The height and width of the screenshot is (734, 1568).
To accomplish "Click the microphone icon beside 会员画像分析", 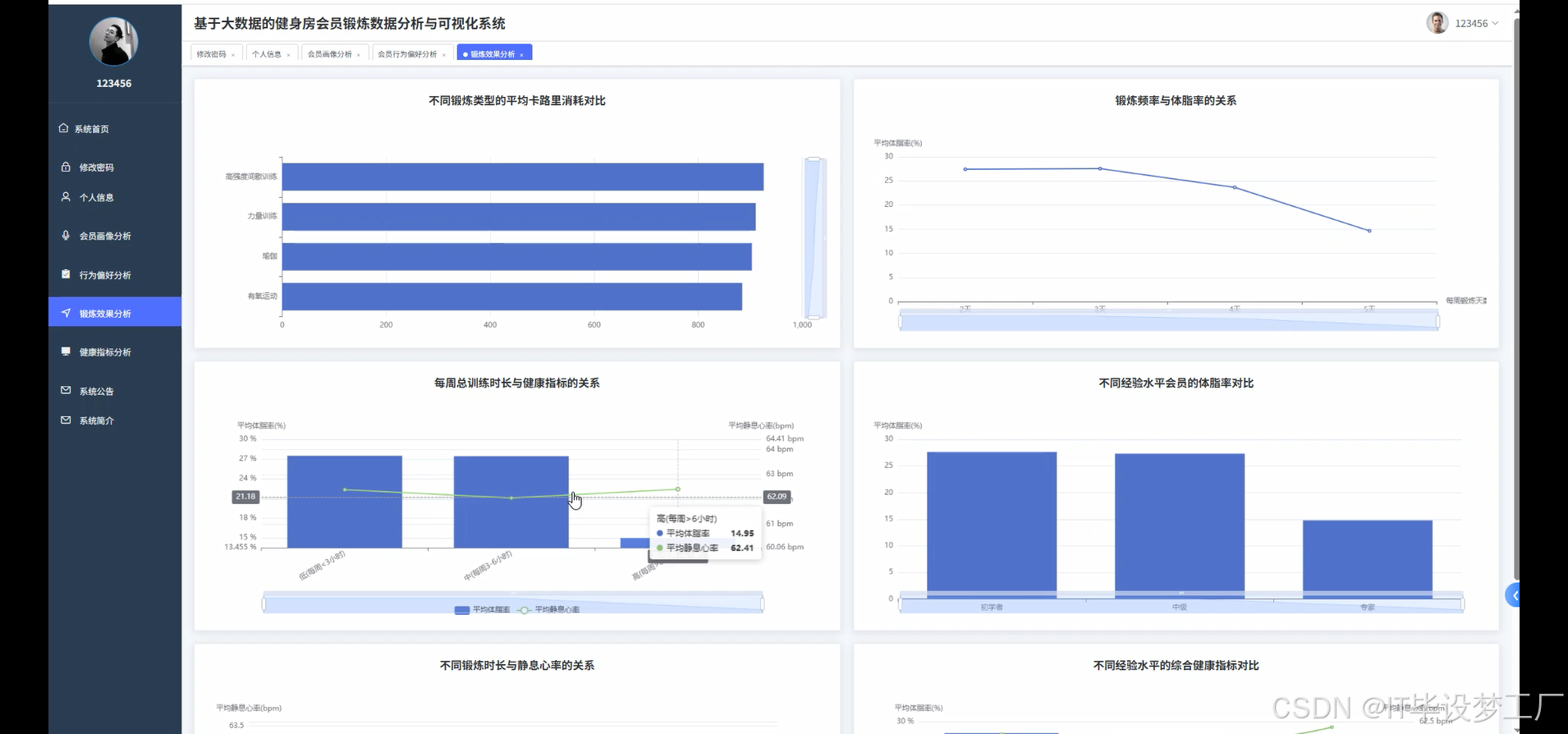I will (66, 236).
